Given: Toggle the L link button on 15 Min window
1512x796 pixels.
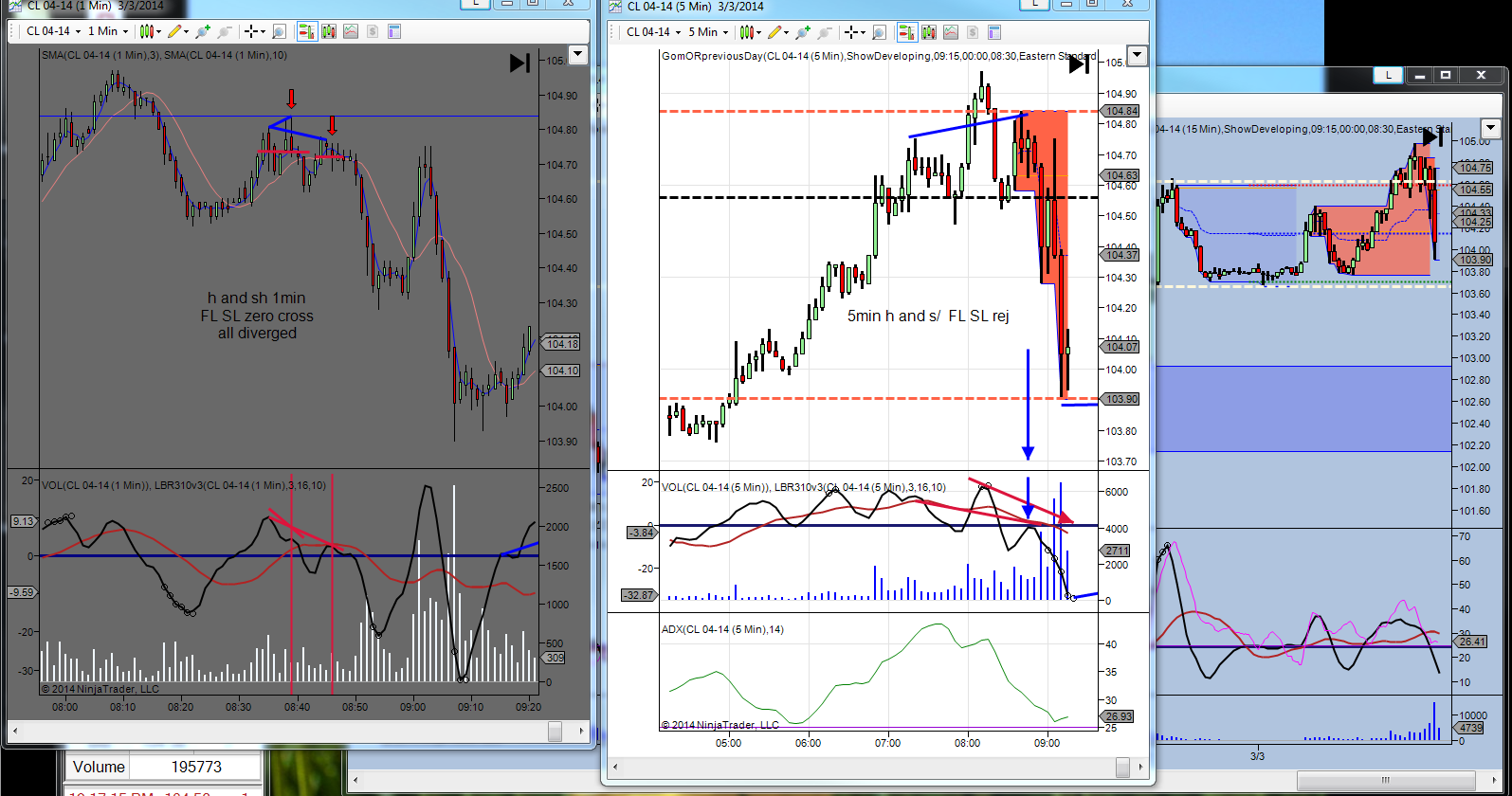Looking at the screenshot, I should (x=1389, y=75).
